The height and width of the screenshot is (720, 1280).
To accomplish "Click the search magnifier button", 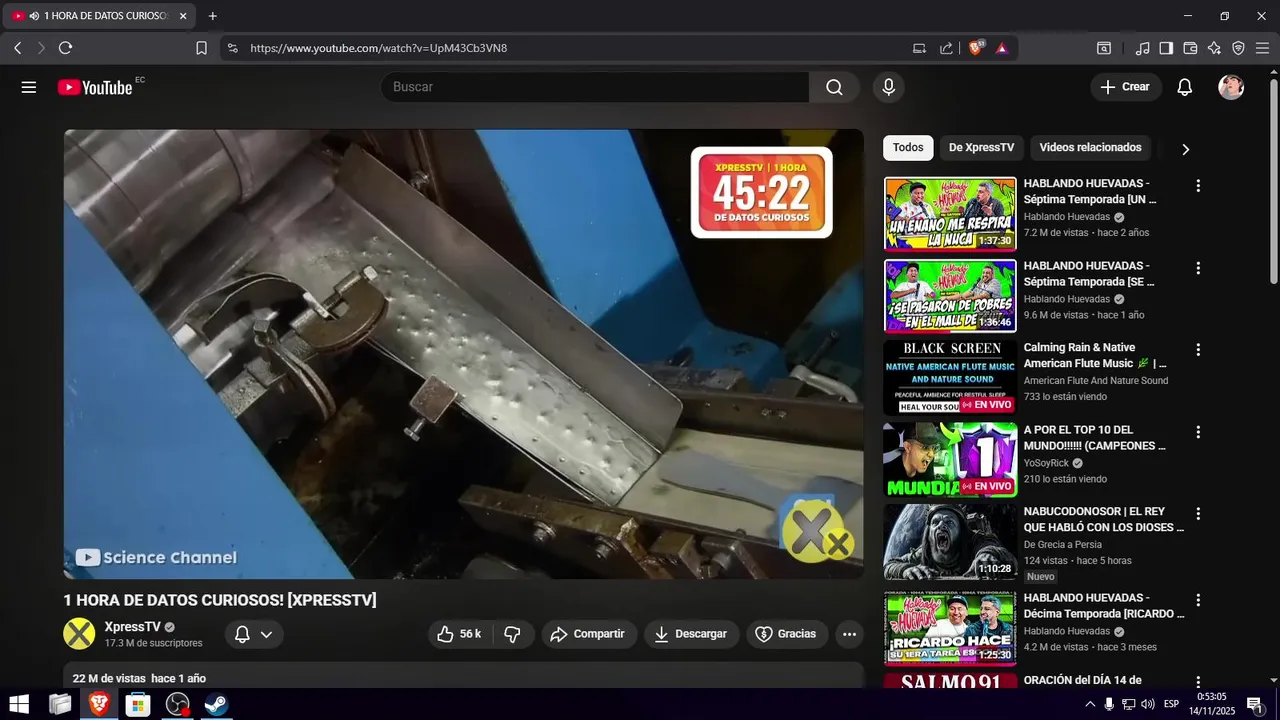I will click(x=834, y=87).
